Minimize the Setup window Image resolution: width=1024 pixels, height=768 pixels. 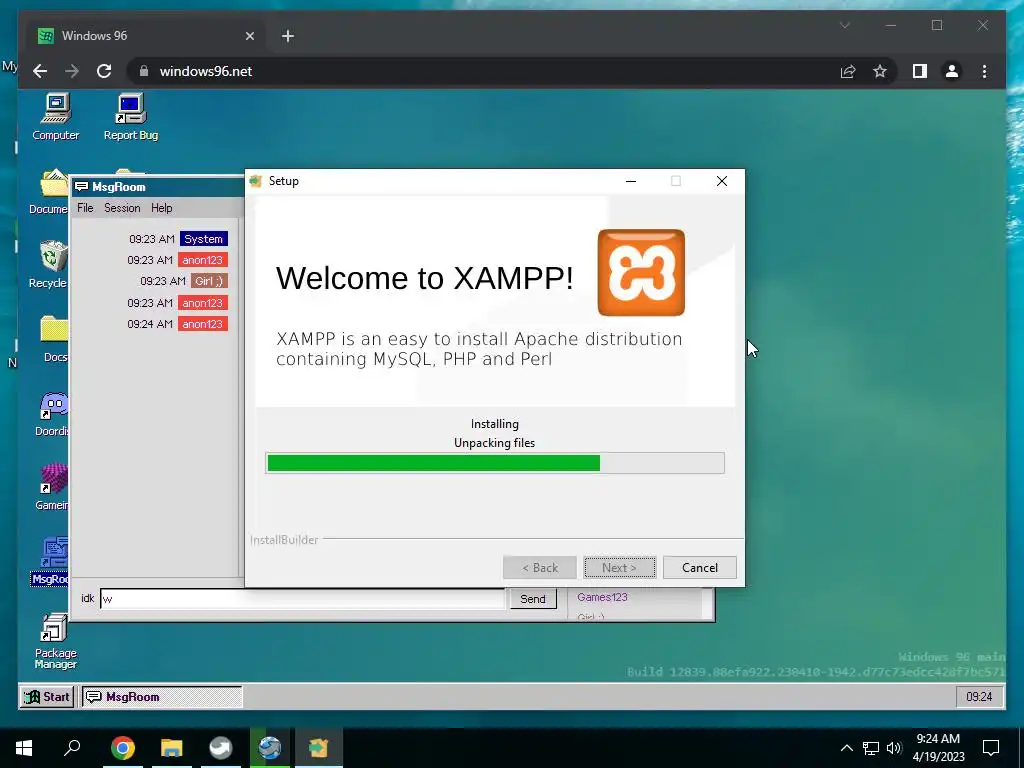coord(631,181)
